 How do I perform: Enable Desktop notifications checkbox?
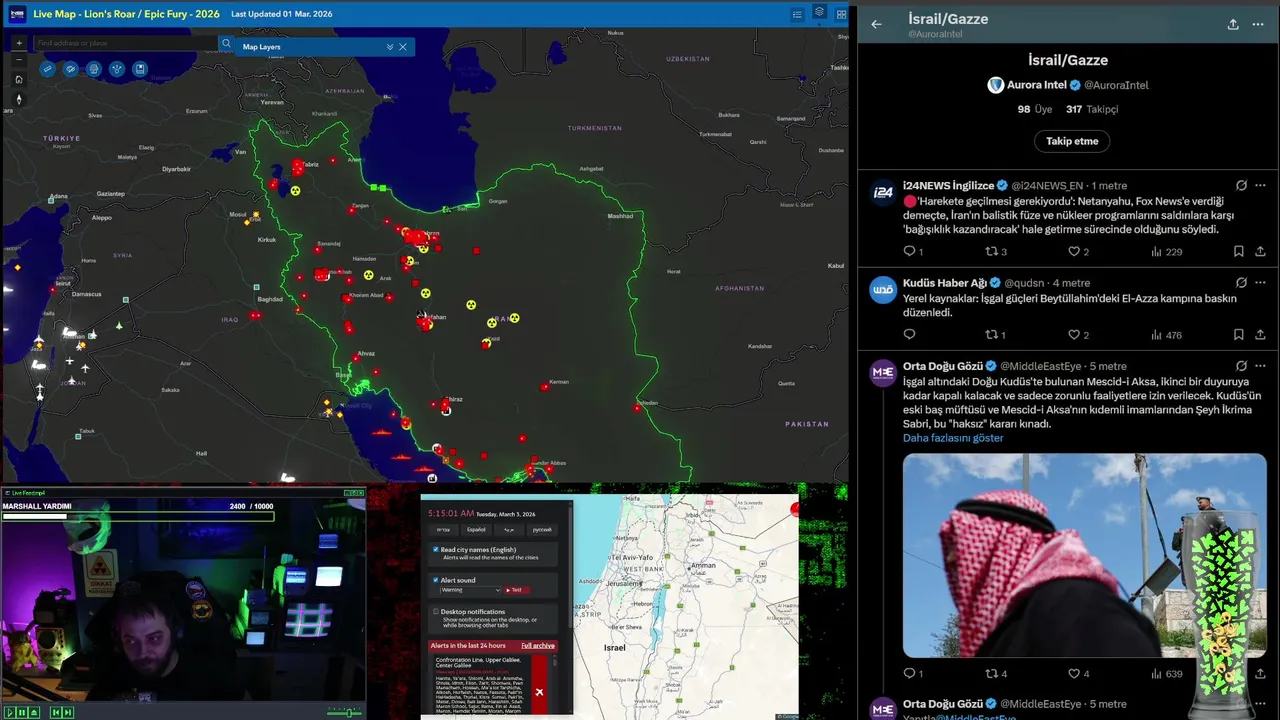pyautogui.click(x=436, y=611)
